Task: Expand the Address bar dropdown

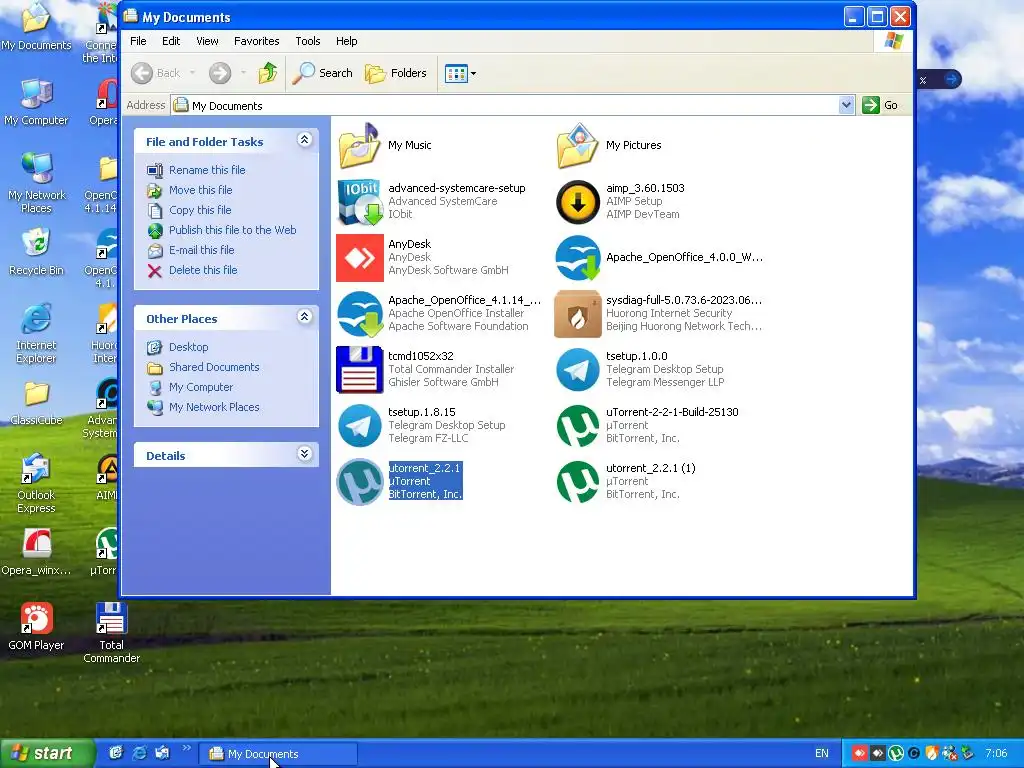Action: [x=846, y=105]
